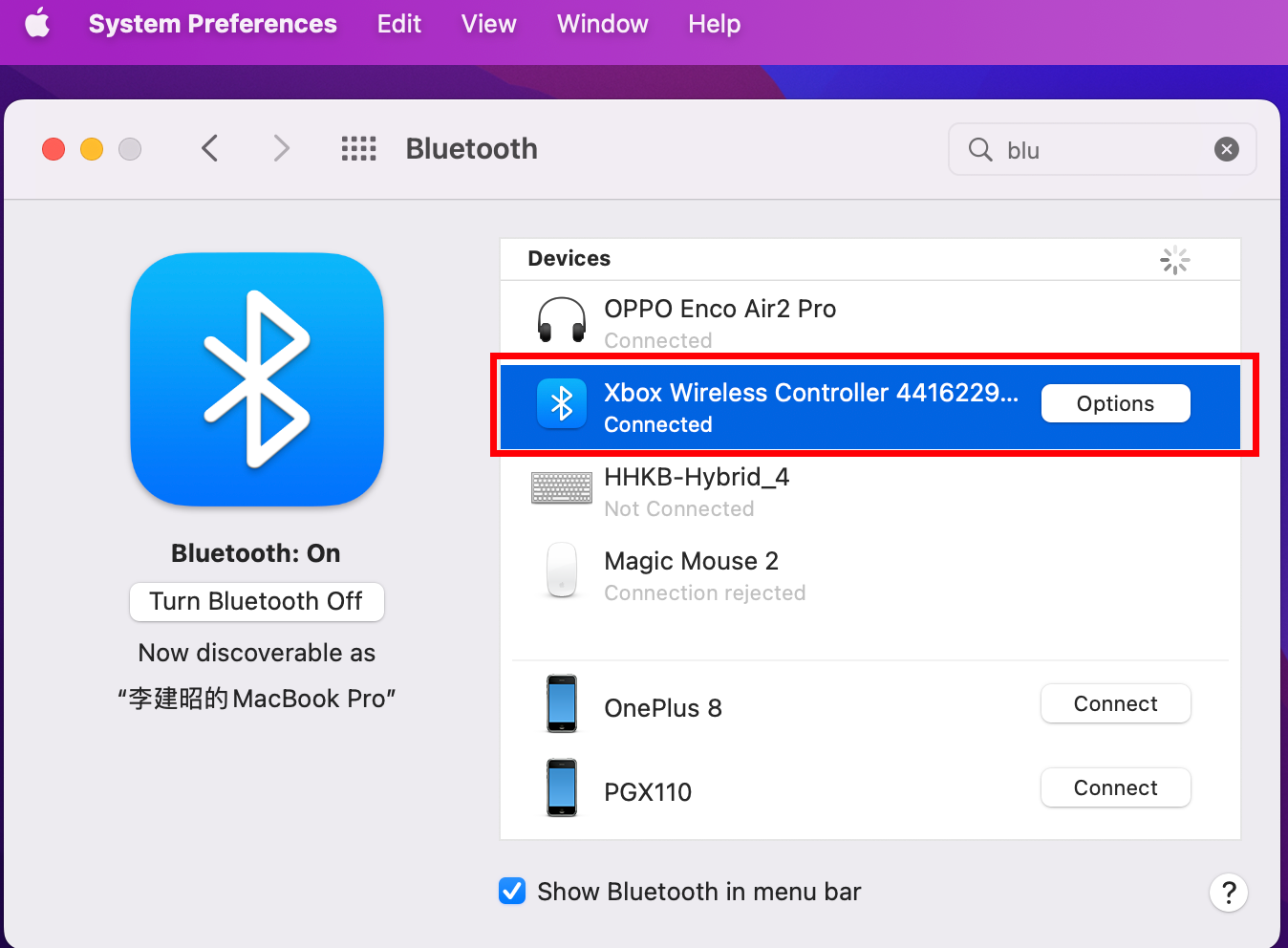This screenshot has width=1288, height=948.
Task: Connect to OnePlus 8
Action: point(1115,703)
